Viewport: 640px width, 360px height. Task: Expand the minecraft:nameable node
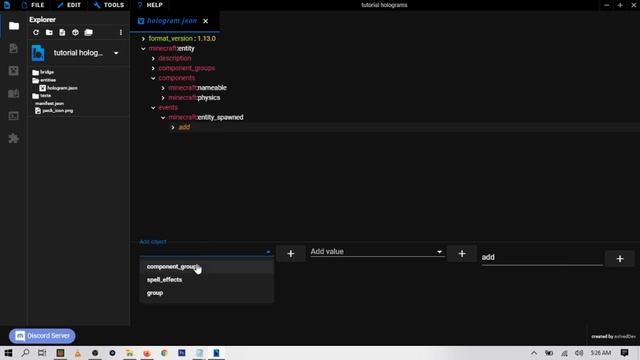click(163, 88)
